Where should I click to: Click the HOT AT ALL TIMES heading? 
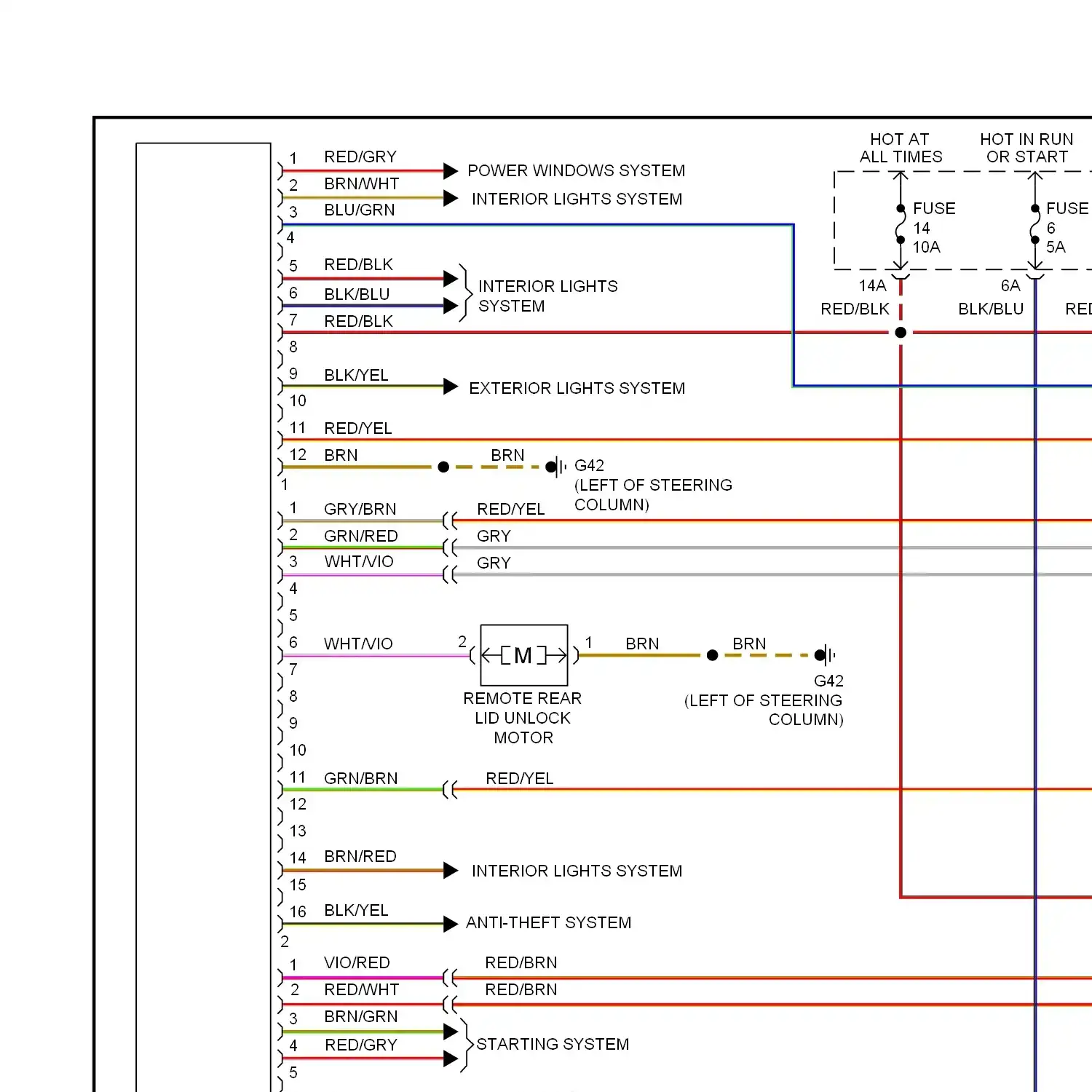pos(901,148)
